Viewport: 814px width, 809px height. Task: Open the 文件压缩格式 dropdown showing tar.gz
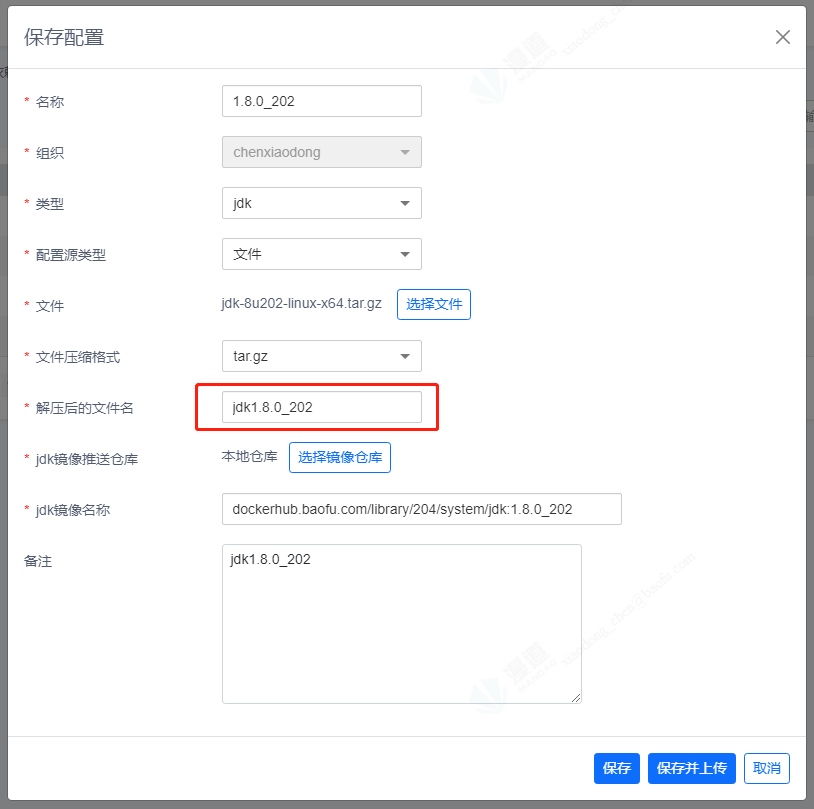(x=321, y=356)
